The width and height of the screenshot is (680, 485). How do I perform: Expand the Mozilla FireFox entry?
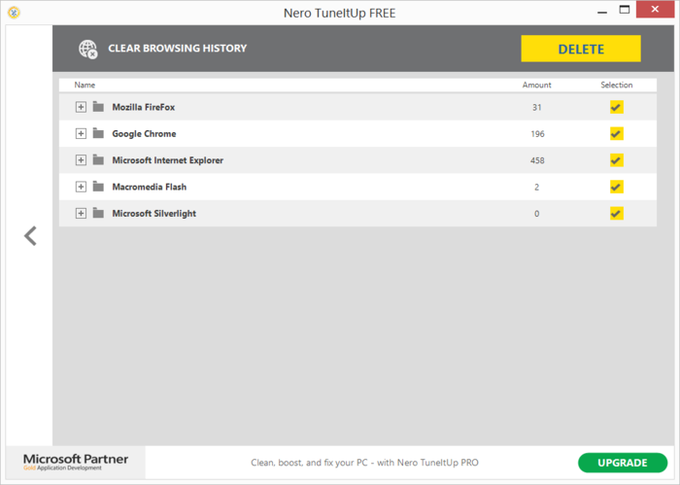81,107
